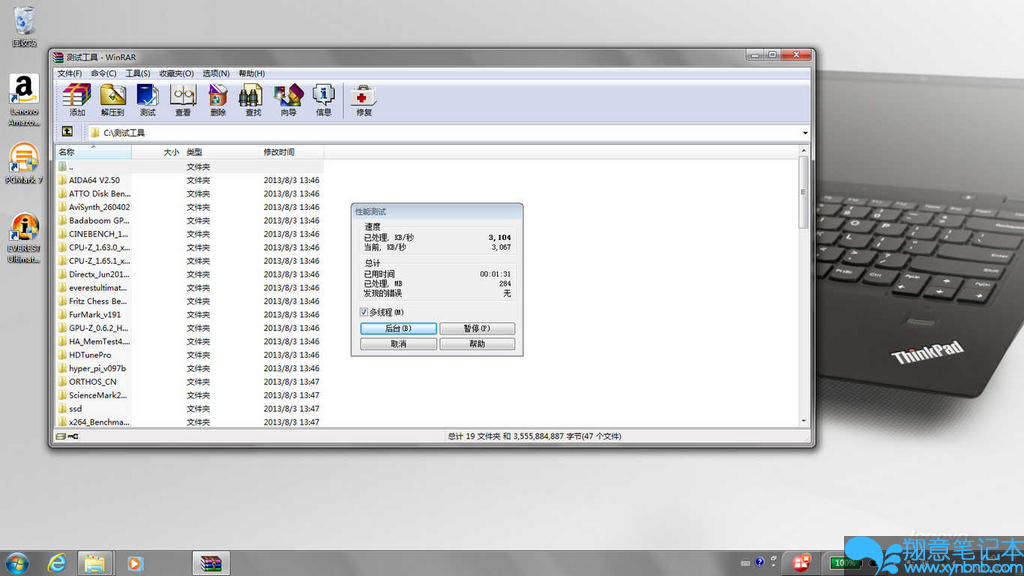Click the Windows Start button

18,563
